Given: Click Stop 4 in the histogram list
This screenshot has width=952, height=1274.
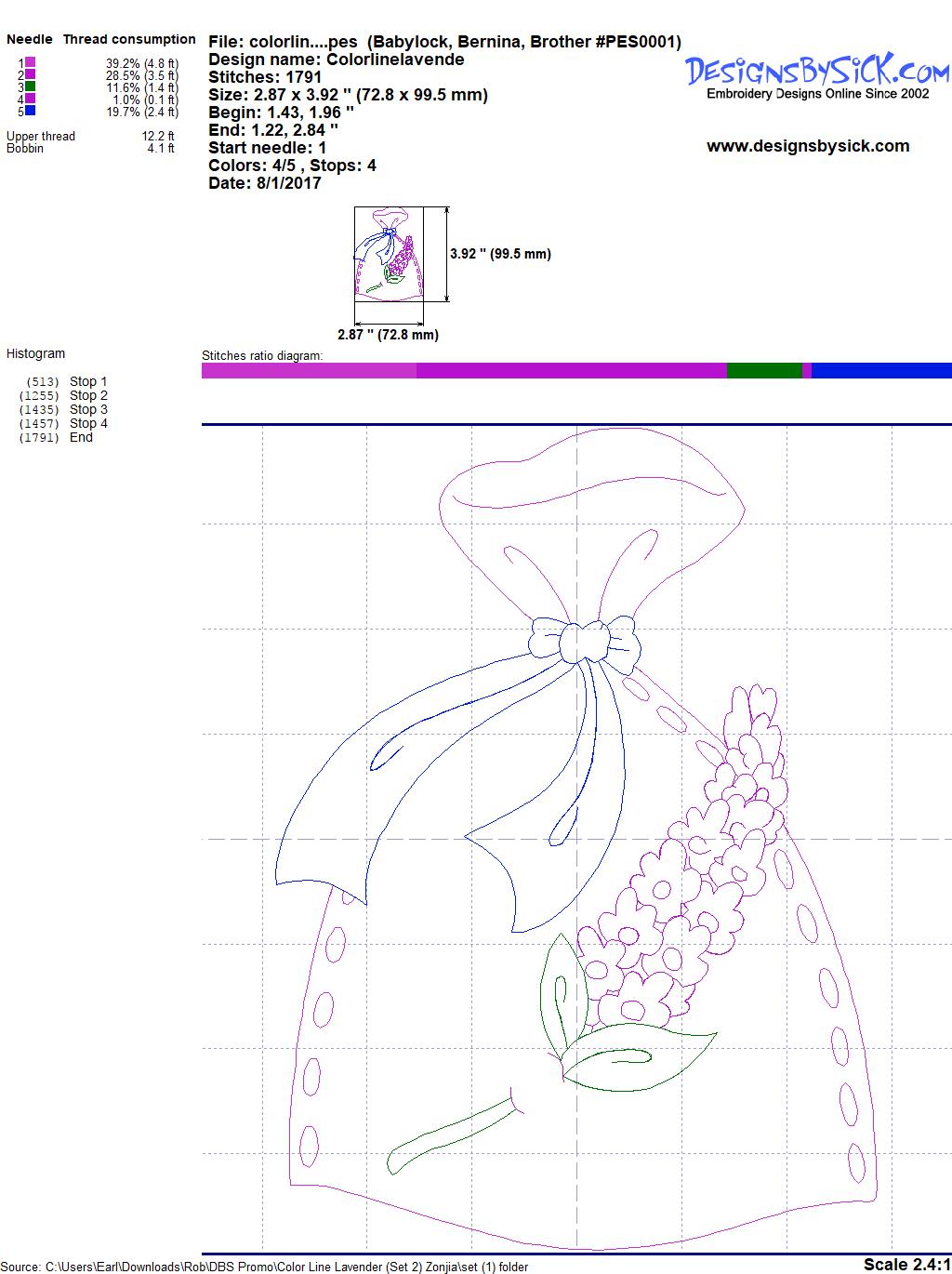Looking at the screenshot, I should pyautogui.click(x=88, y=423).
